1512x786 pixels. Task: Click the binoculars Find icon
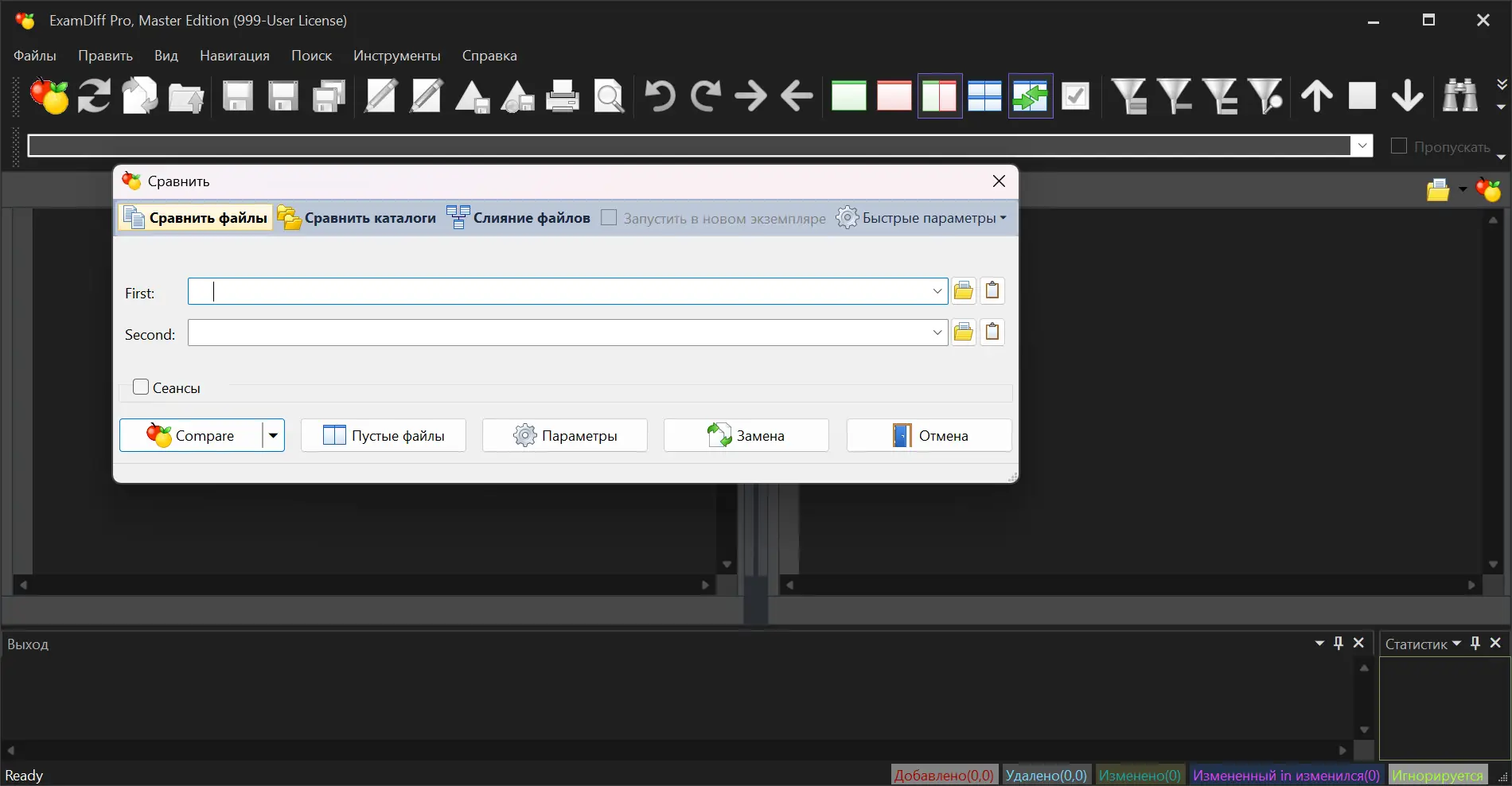point(1460,96)
